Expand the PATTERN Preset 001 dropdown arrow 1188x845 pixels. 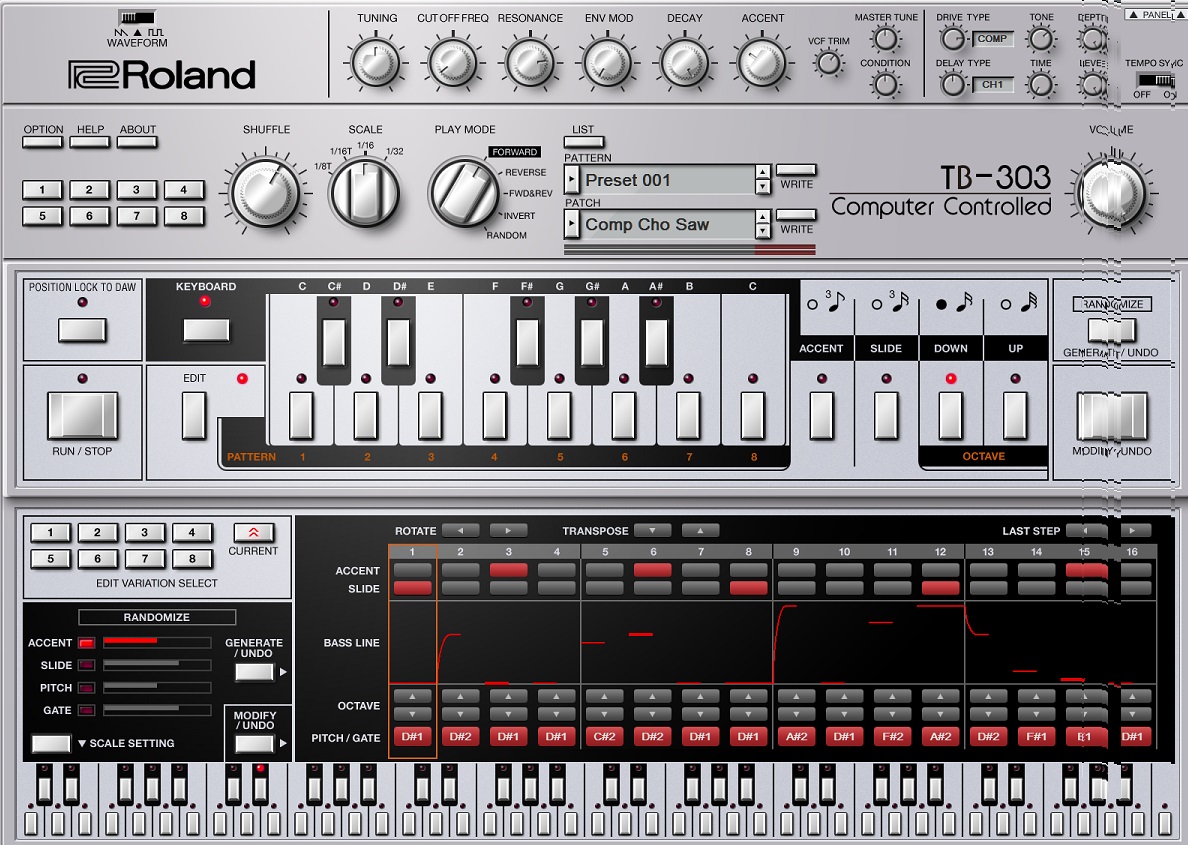pyautogui.click(x=572, y=180)
